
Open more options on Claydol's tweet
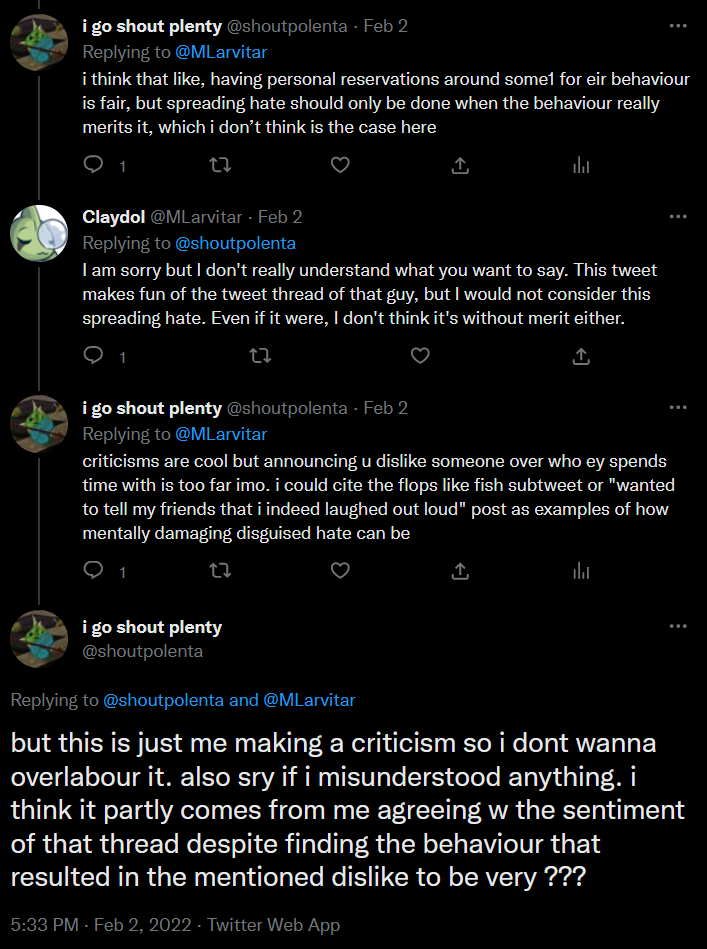(678, 216)
